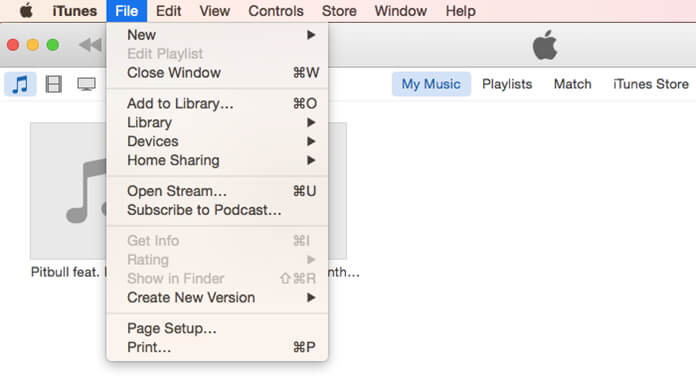Image resolution: width=696 pixels, height=387 pixels.
Task: Open the Window menu
Action: click(x=400, y=11)
